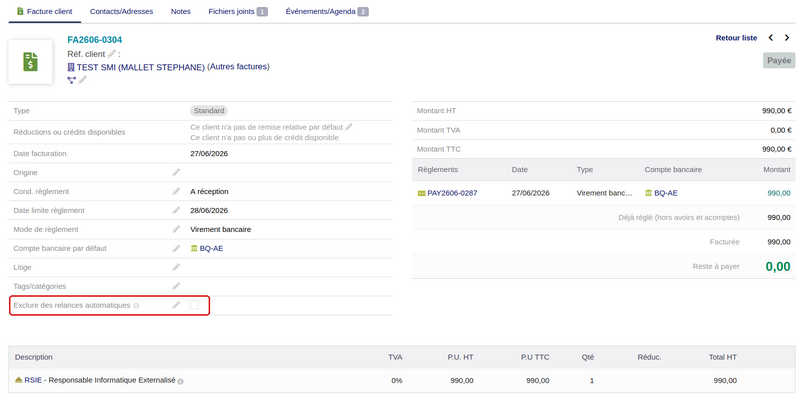The image size is (800, 400).
Task: Open RSIE product link
Action: tap(33, 380)
